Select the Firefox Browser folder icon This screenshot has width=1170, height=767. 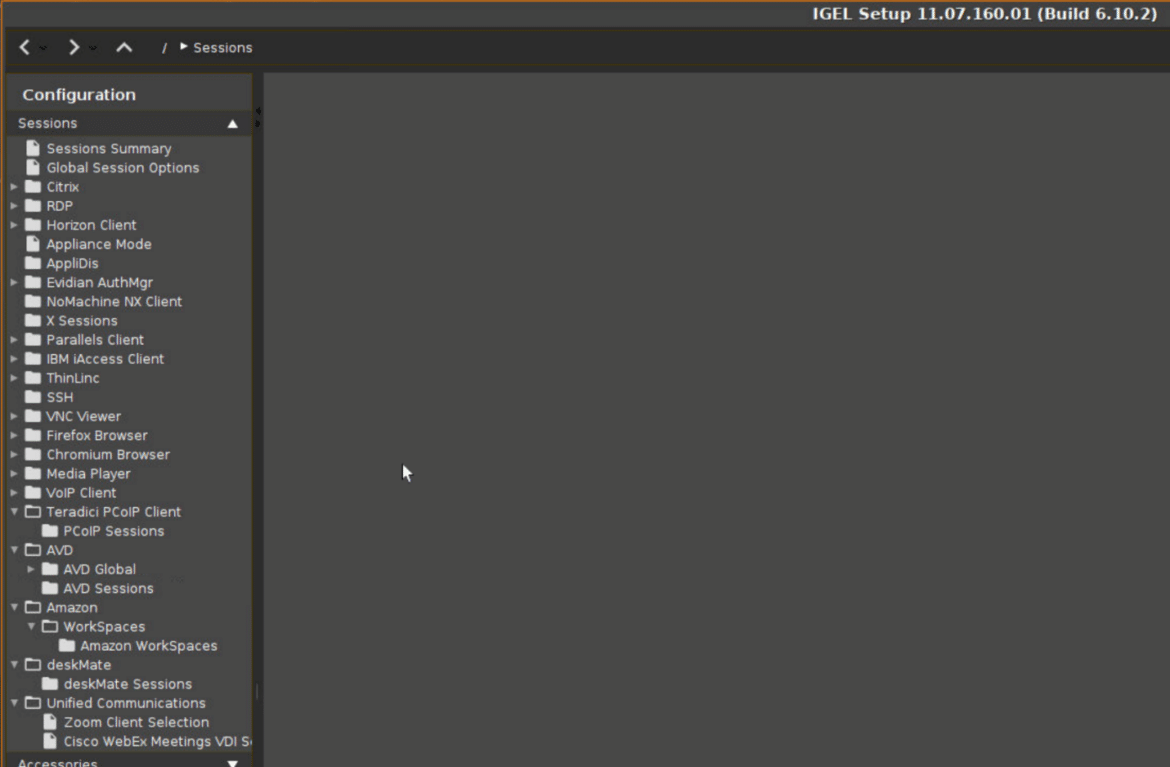[33, 435]
